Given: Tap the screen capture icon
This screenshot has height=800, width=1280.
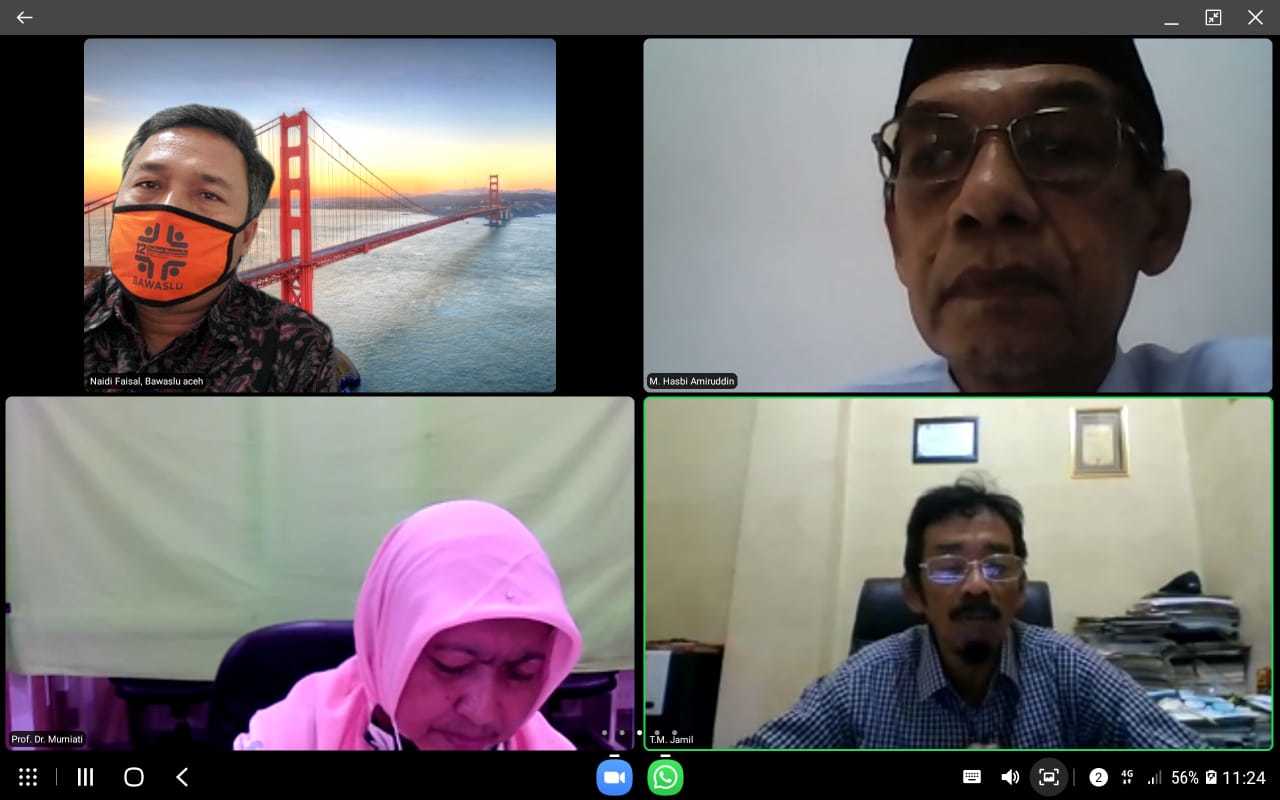Looking at the screenshot, I should [x=1048, y=777].
